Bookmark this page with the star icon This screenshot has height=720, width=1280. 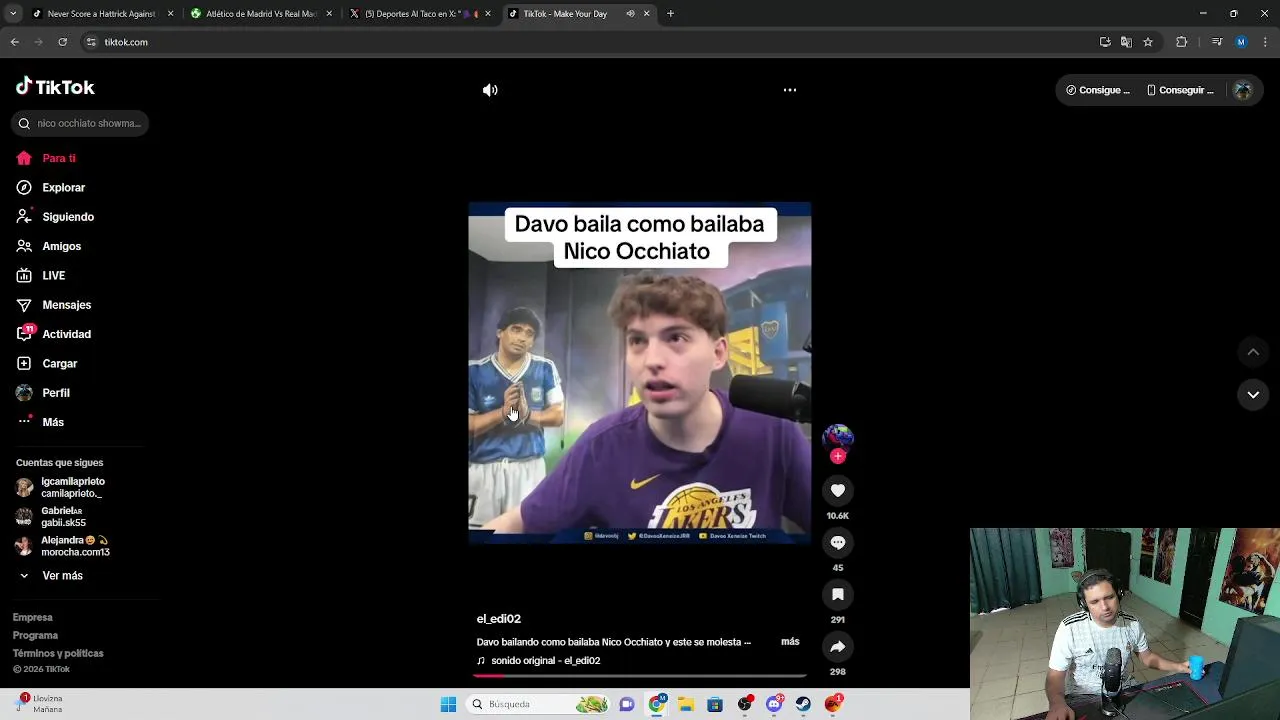[1148, 42]
